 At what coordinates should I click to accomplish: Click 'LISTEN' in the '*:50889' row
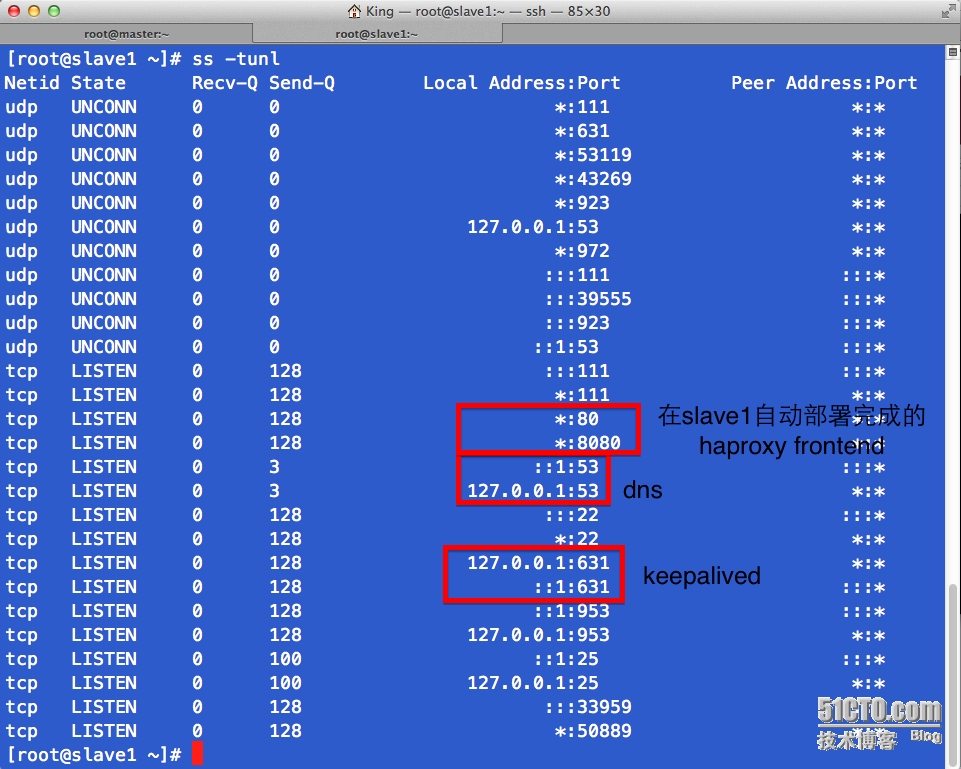point(104,731)
